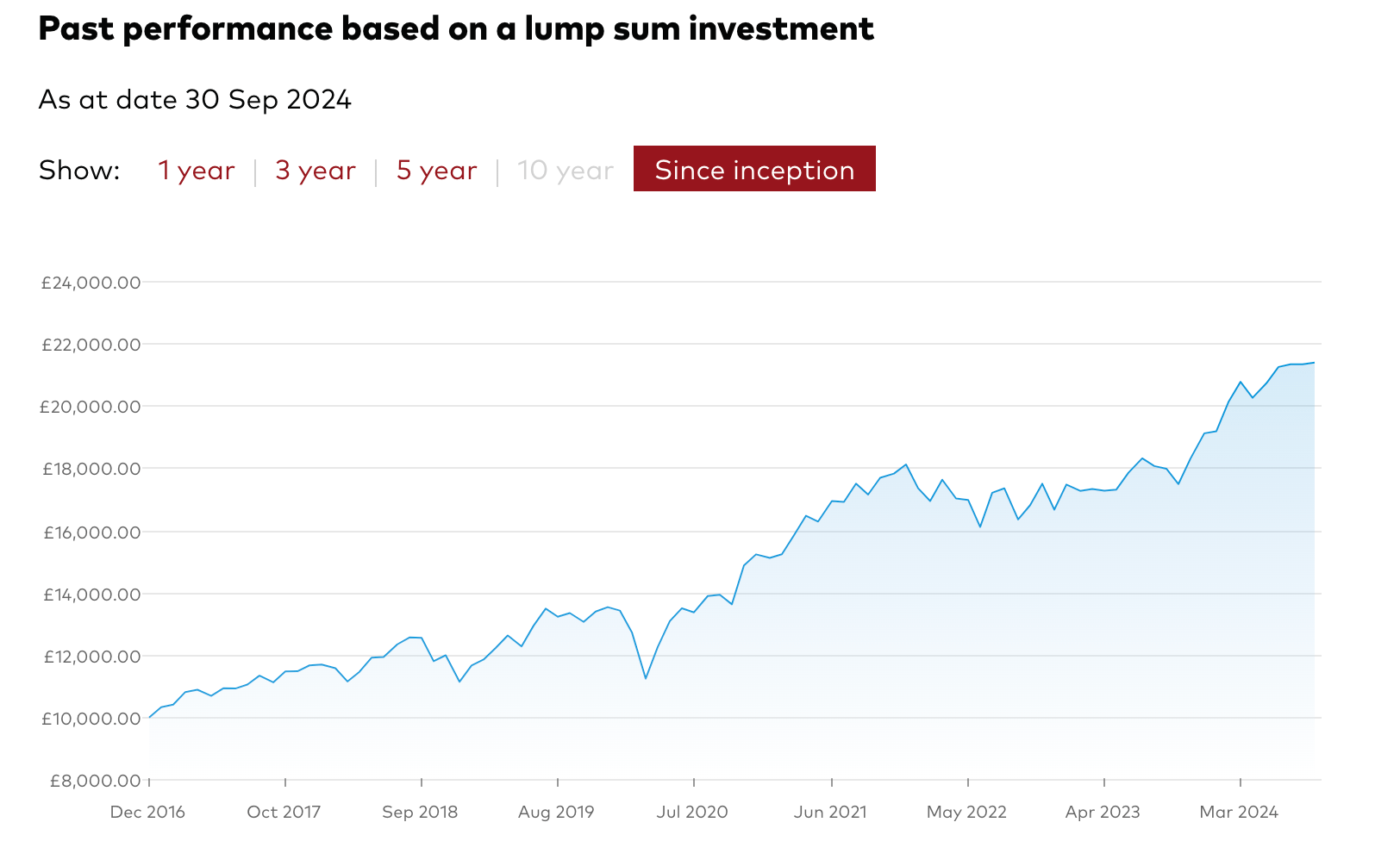1400x841 pixels.
Task: Select the As at date 30 Sep 2024 text
Action: click(x=195, y=99)
